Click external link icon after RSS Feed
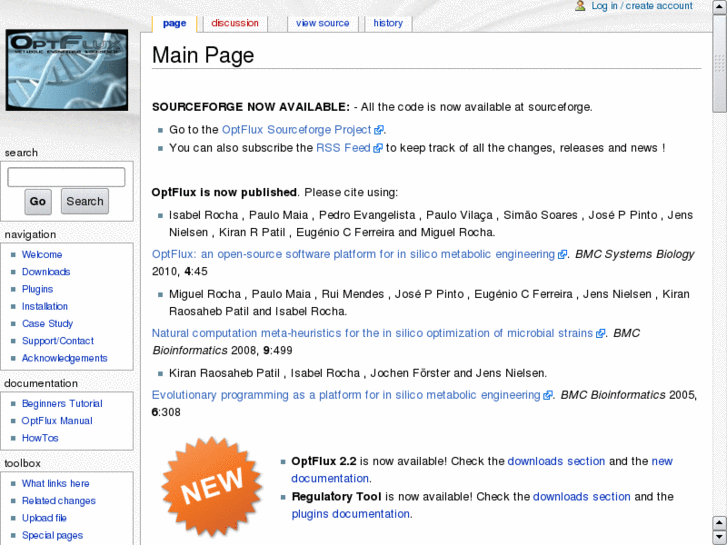The height and width of the screenshot is (545, 727). point(378,148)
